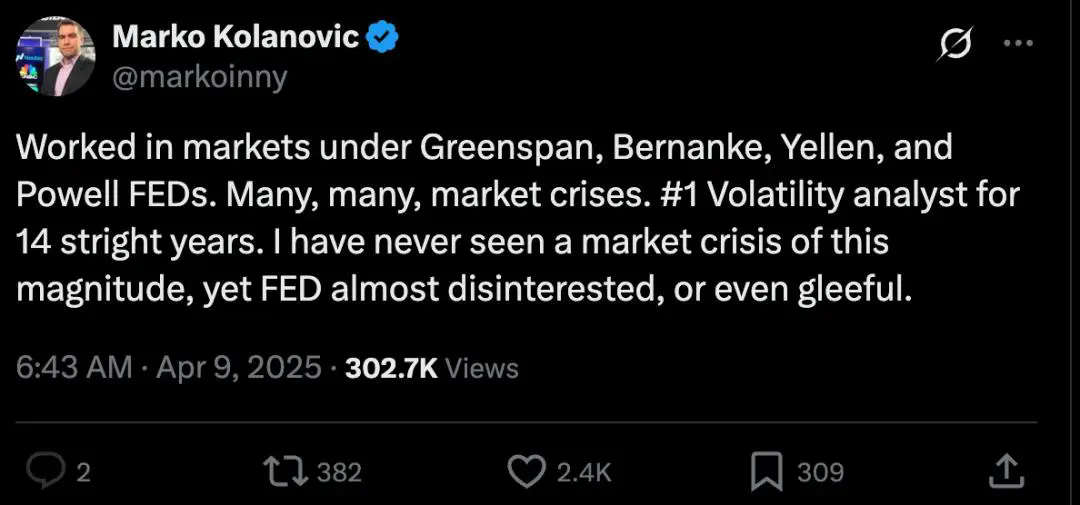Image resolution: width=1080 pixels, height=505 pixels.
Task: Open the @markoinny handle link
Action: 199,76
